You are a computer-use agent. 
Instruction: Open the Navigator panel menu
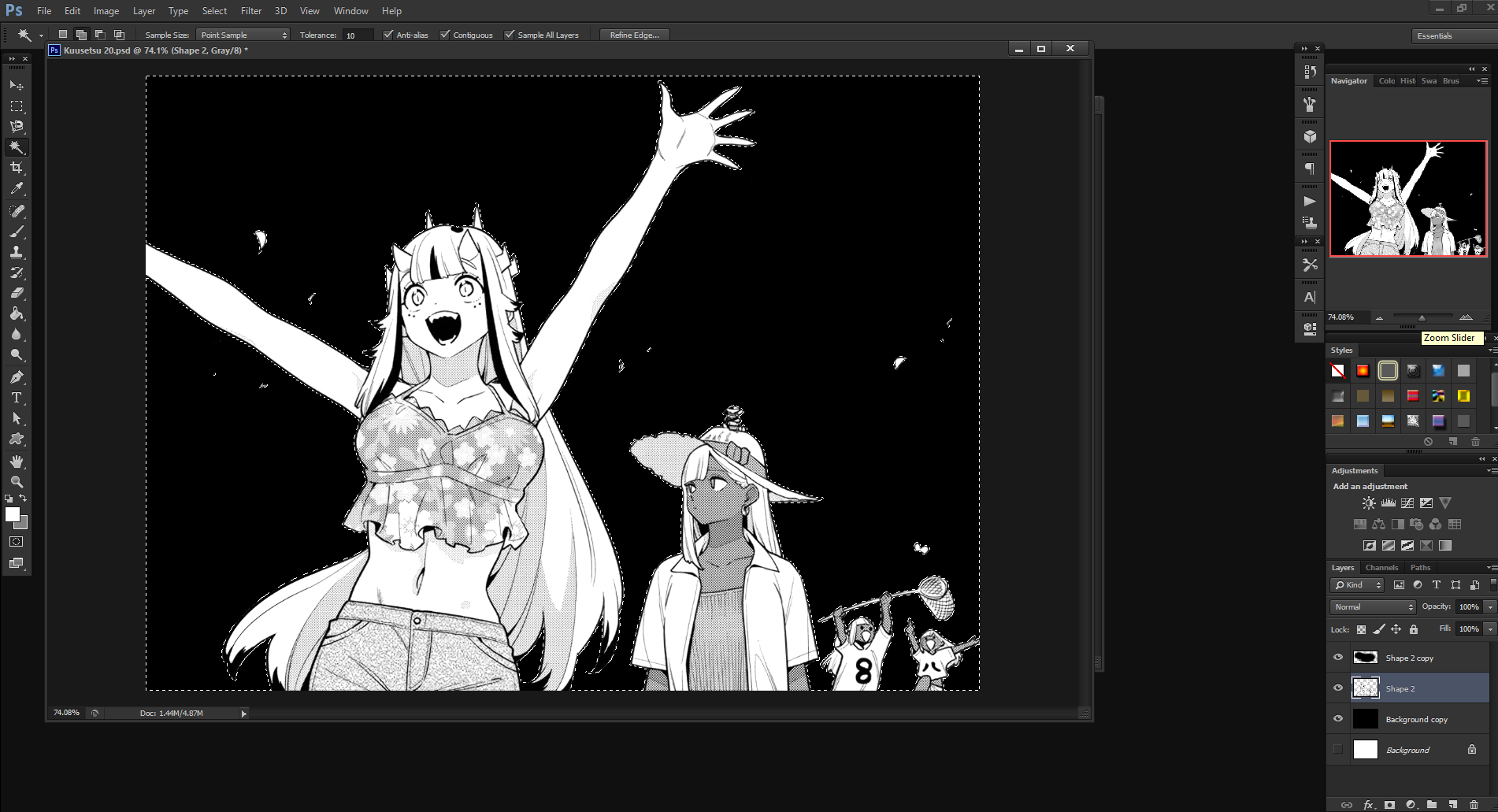click(1481, 80)
